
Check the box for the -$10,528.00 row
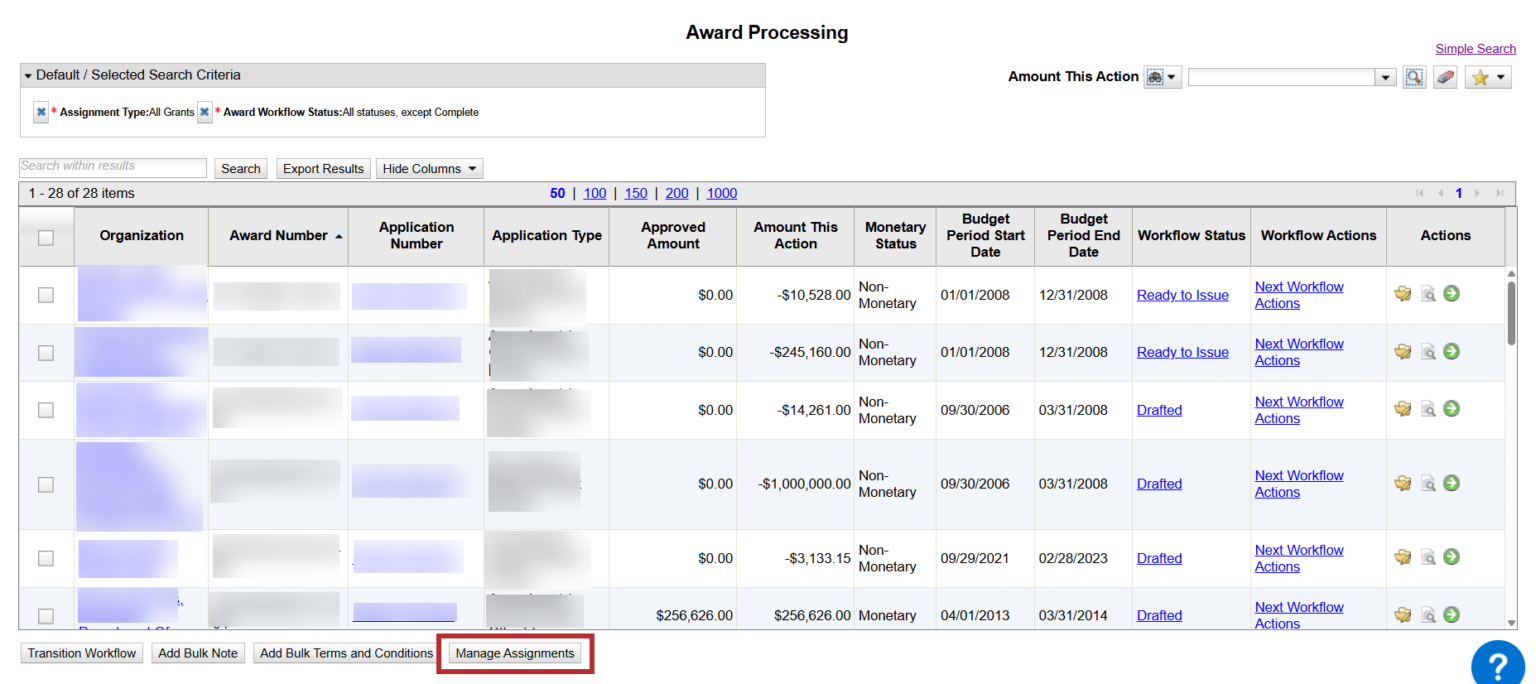pos(46,295)
